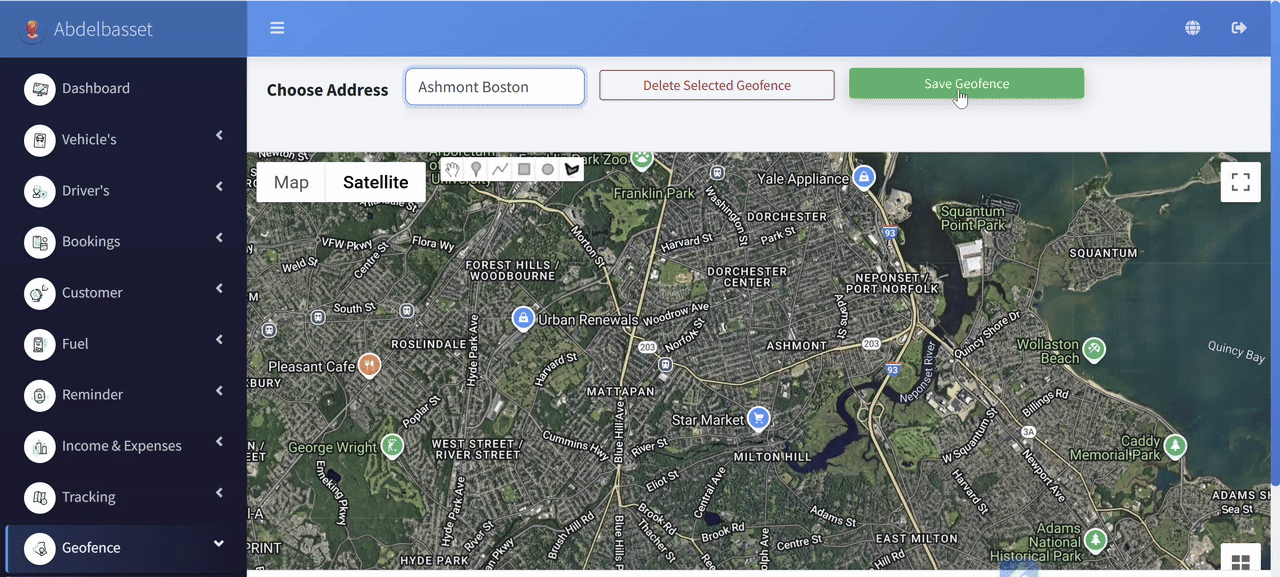Click the Ashmont Boston address input field

pyautogui.click(x=494, y=87)
